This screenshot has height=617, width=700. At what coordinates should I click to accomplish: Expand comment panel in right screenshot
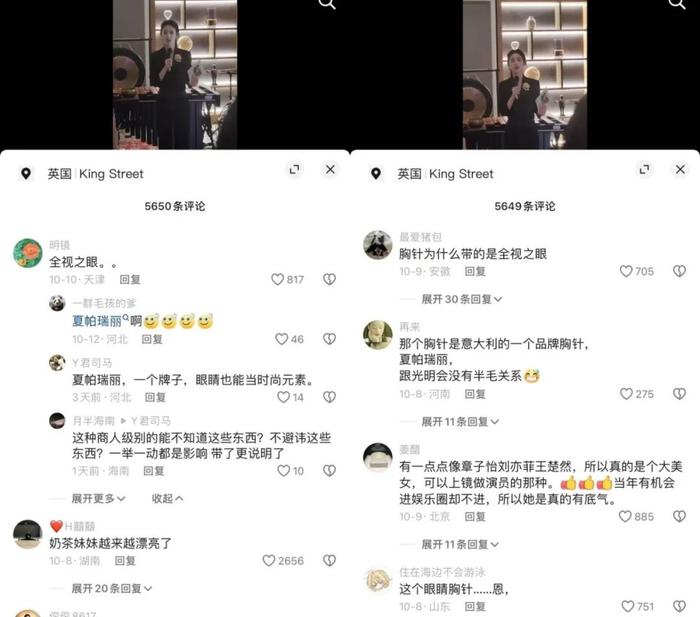[644, 169]
